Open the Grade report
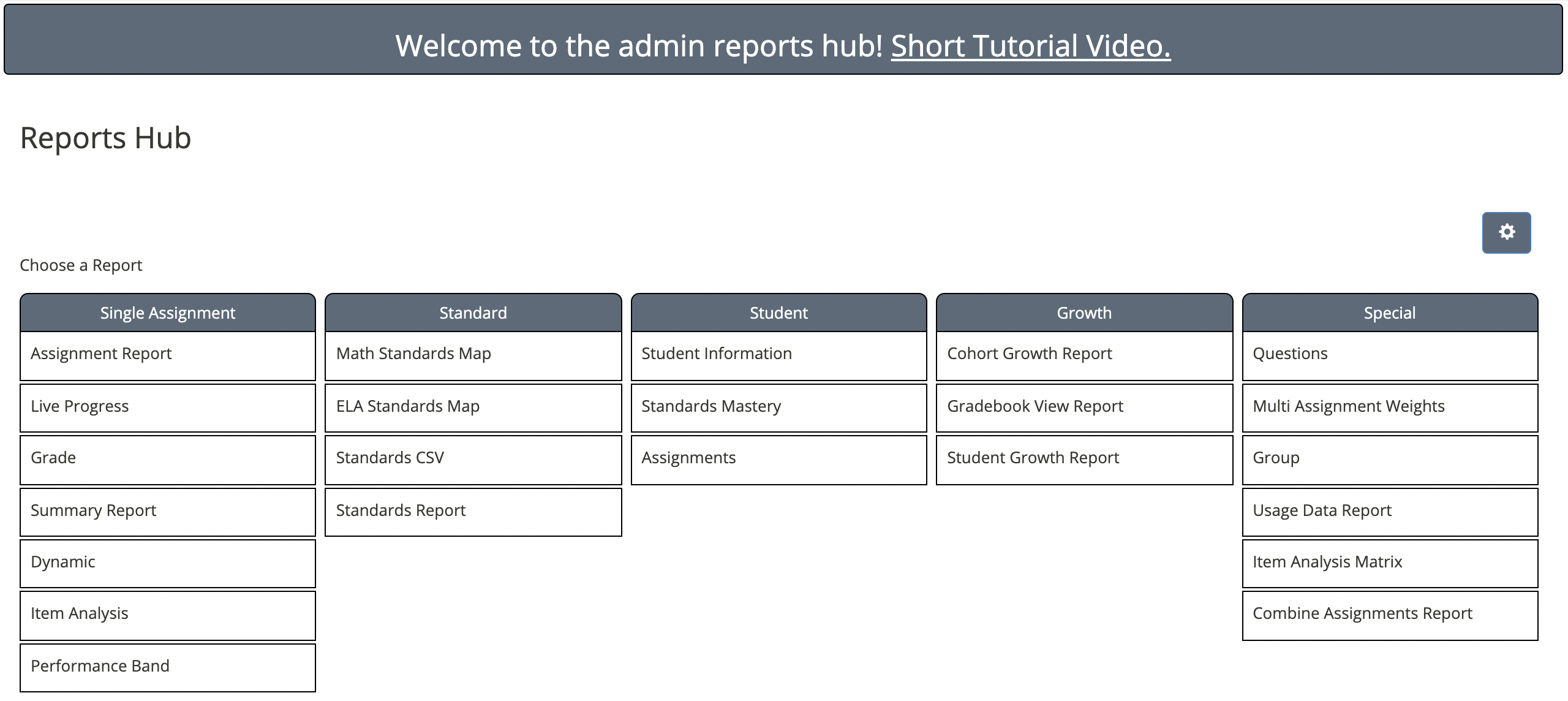This screenshot has height=701, width=1568. [167, 459]
